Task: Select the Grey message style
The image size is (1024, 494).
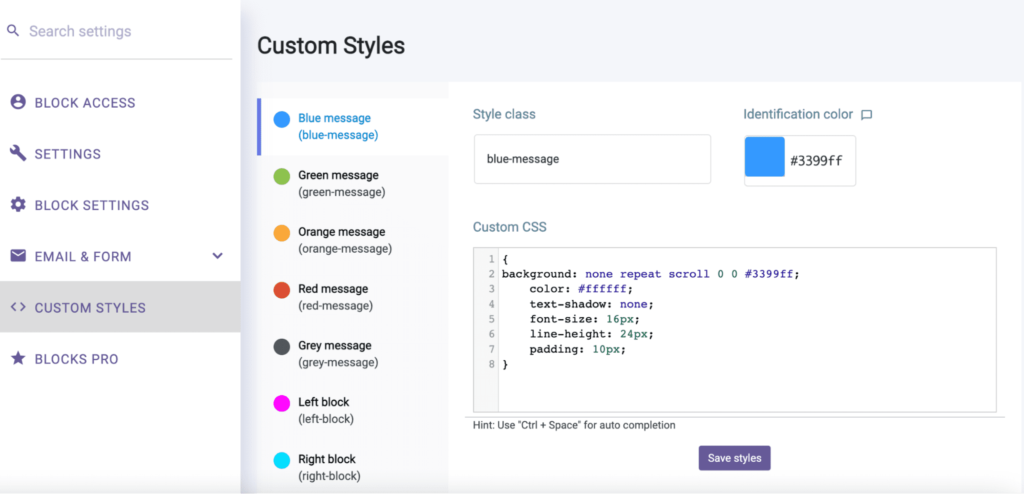Action: tap(353, 354)
